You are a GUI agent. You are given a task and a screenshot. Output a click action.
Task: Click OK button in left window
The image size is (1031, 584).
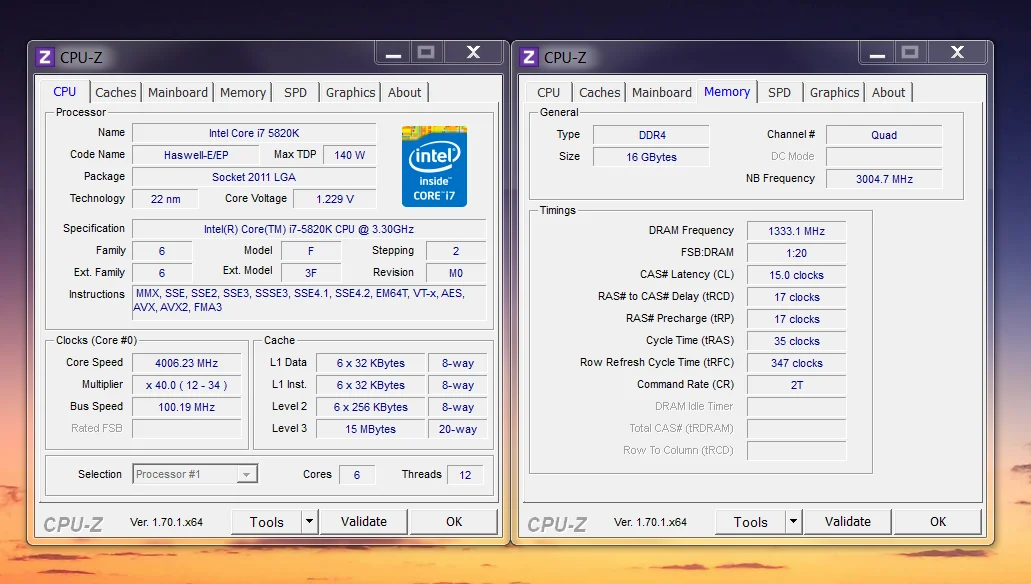(454, 522)
